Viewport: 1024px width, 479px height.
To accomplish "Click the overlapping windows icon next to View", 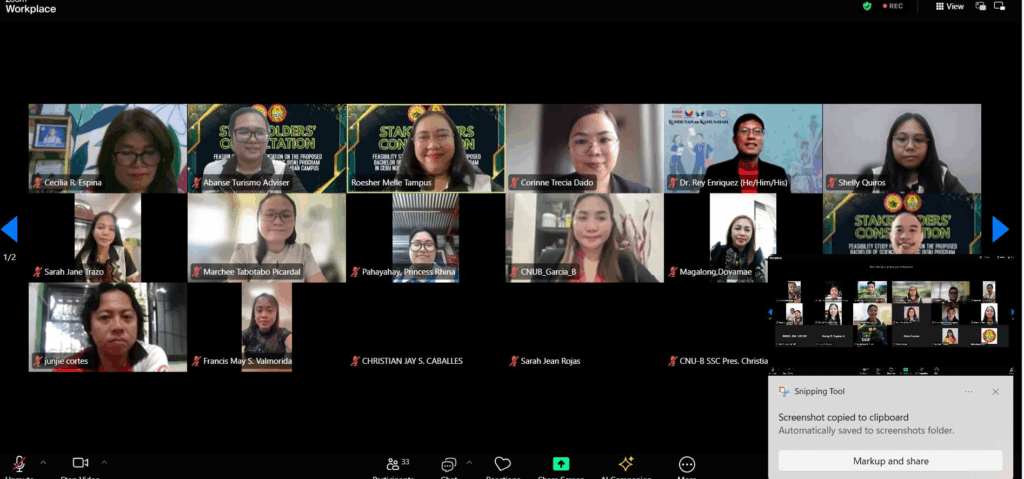I will (981, 6).
